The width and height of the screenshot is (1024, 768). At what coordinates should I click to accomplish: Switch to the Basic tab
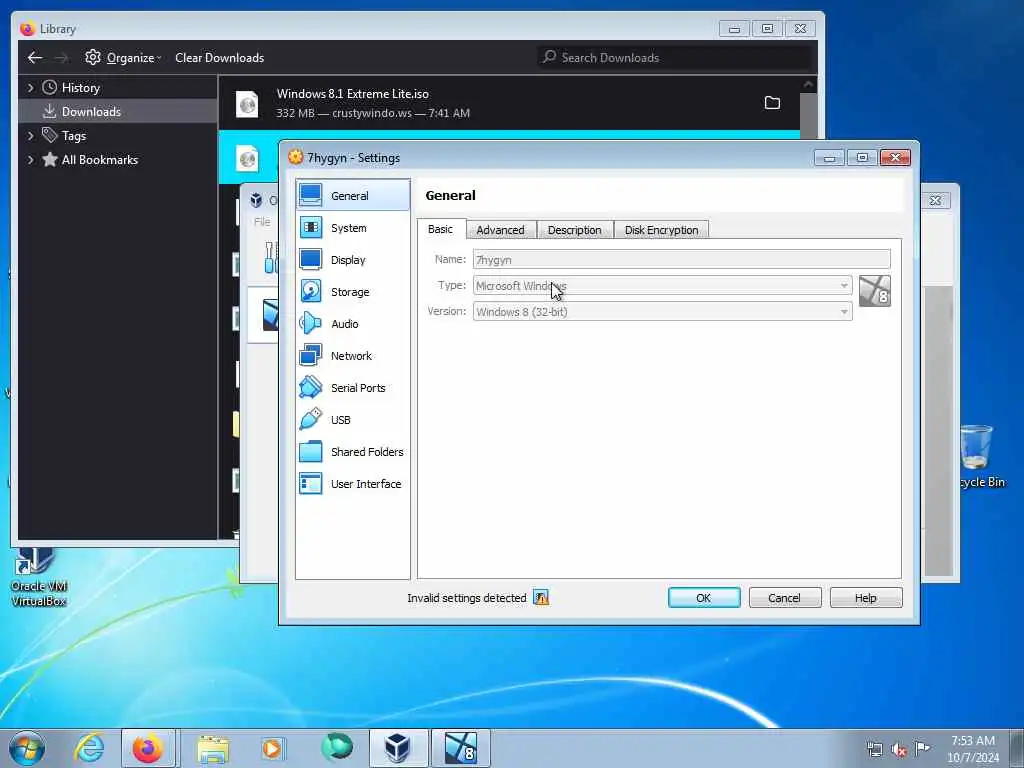(441, 229)
